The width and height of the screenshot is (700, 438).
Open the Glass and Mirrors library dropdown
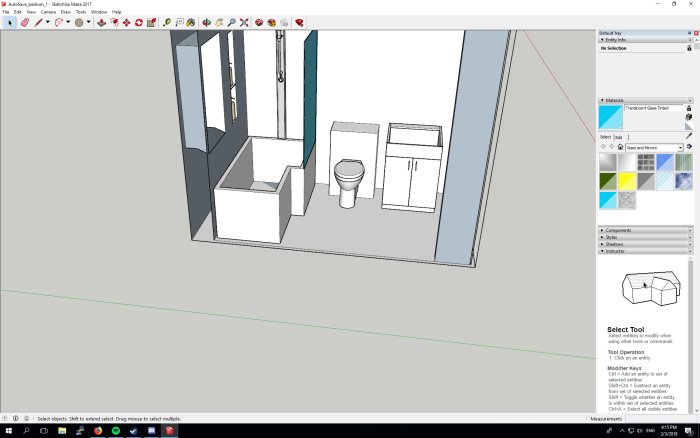tap(654, 147)
